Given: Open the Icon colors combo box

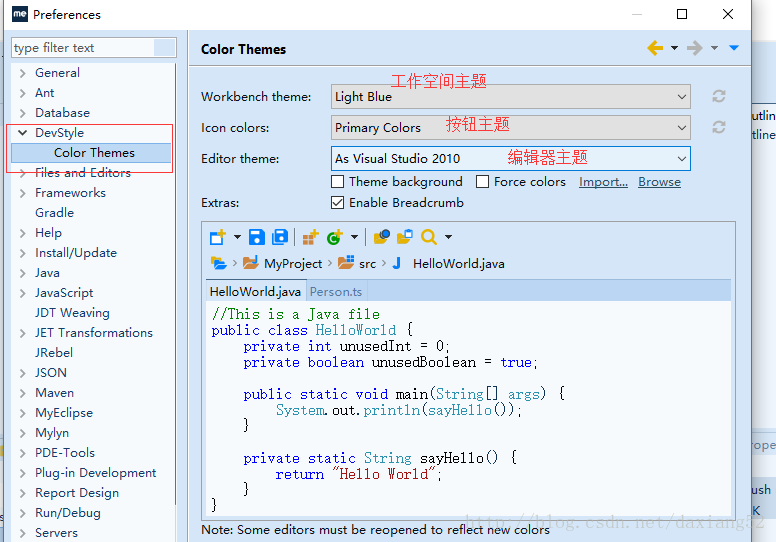Looking at the screenshot, I should point(511,128).
